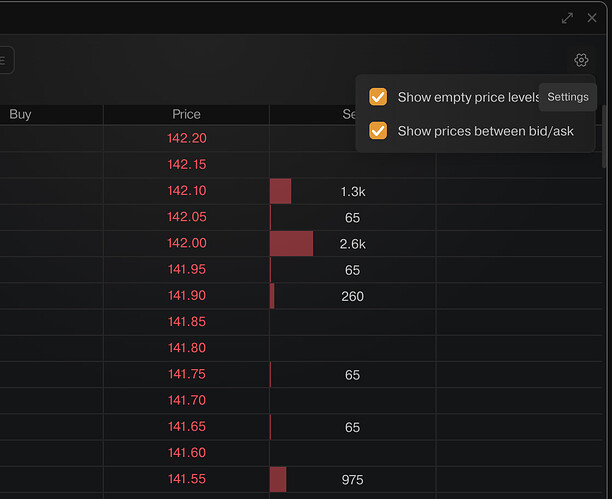Uncheck Show empty price levels checkbox
The width and height of the screenshot is (612, 499).
pos(378,97)
